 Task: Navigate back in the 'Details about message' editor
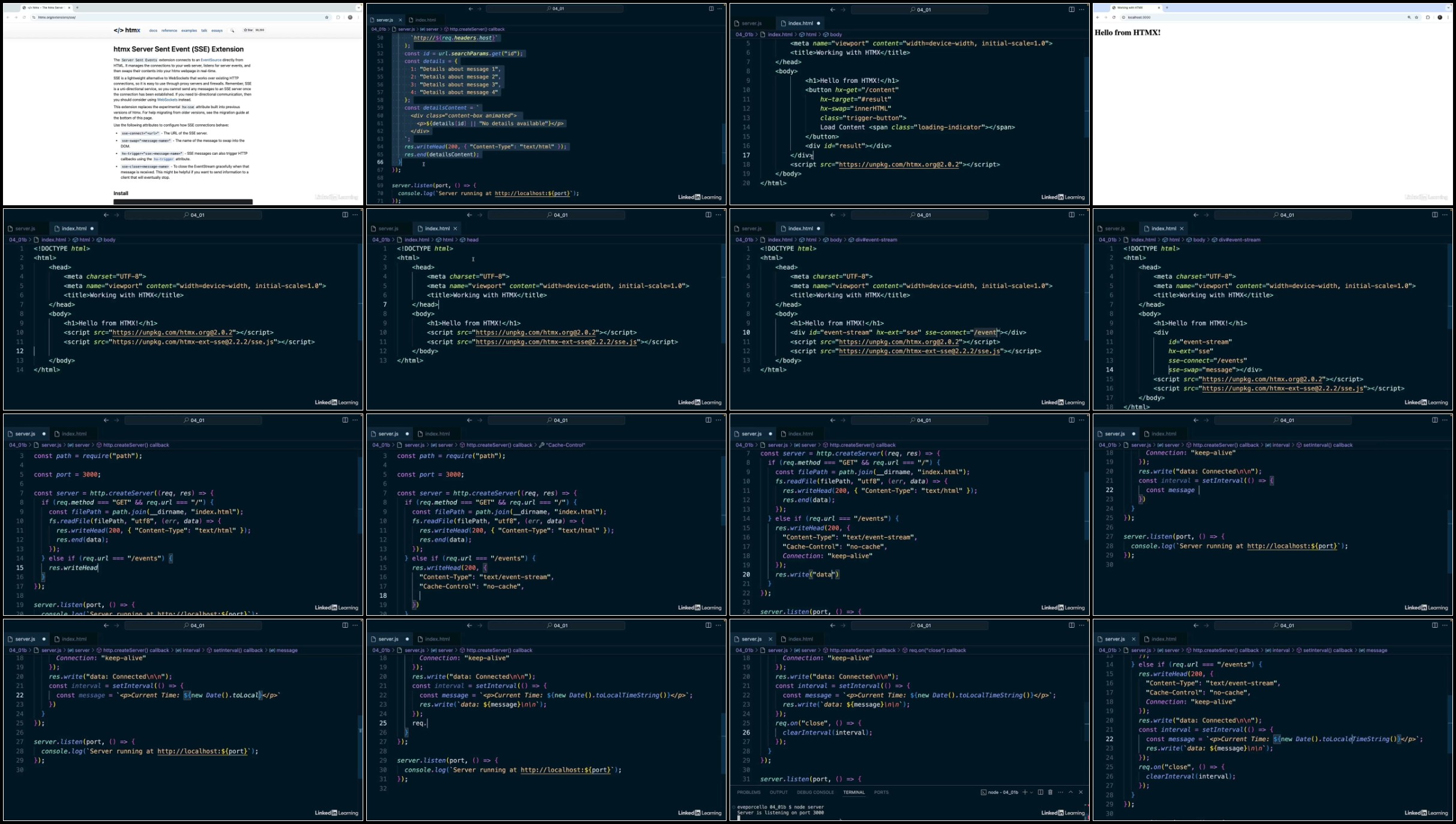470,9
